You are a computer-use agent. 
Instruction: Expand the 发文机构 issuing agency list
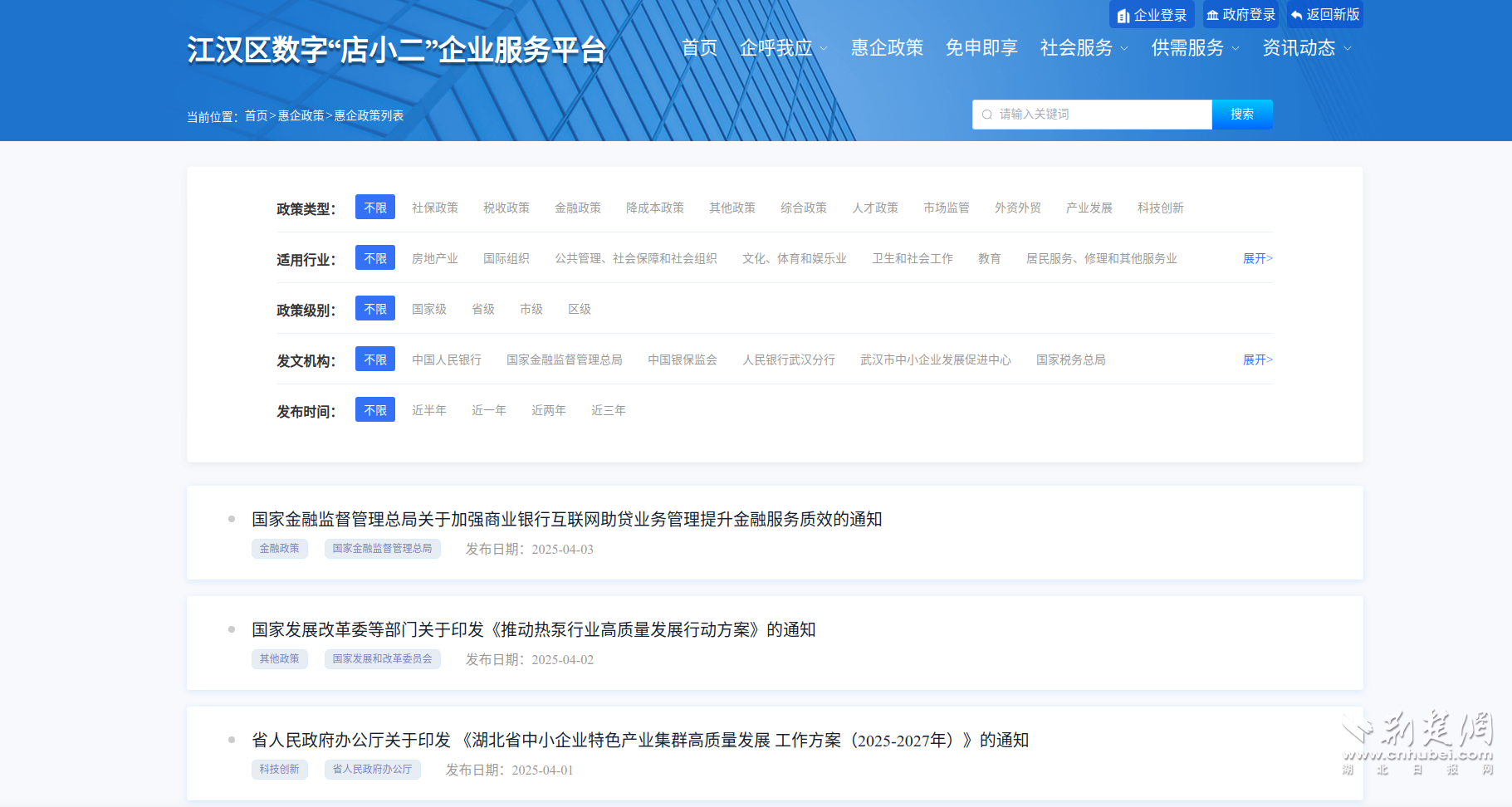tap(1257, 359)
